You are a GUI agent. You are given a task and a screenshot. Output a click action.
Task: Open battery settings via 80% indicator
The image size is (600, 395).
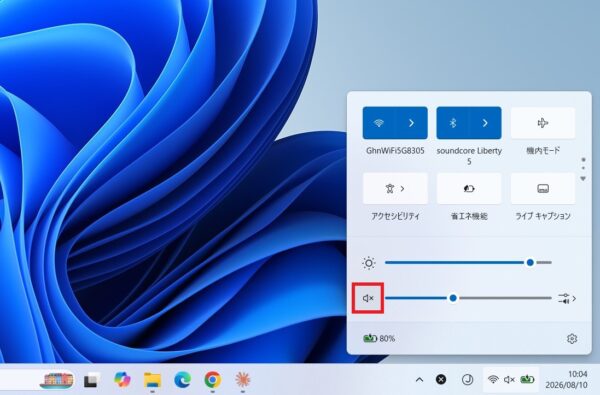(x=379, y=338)
